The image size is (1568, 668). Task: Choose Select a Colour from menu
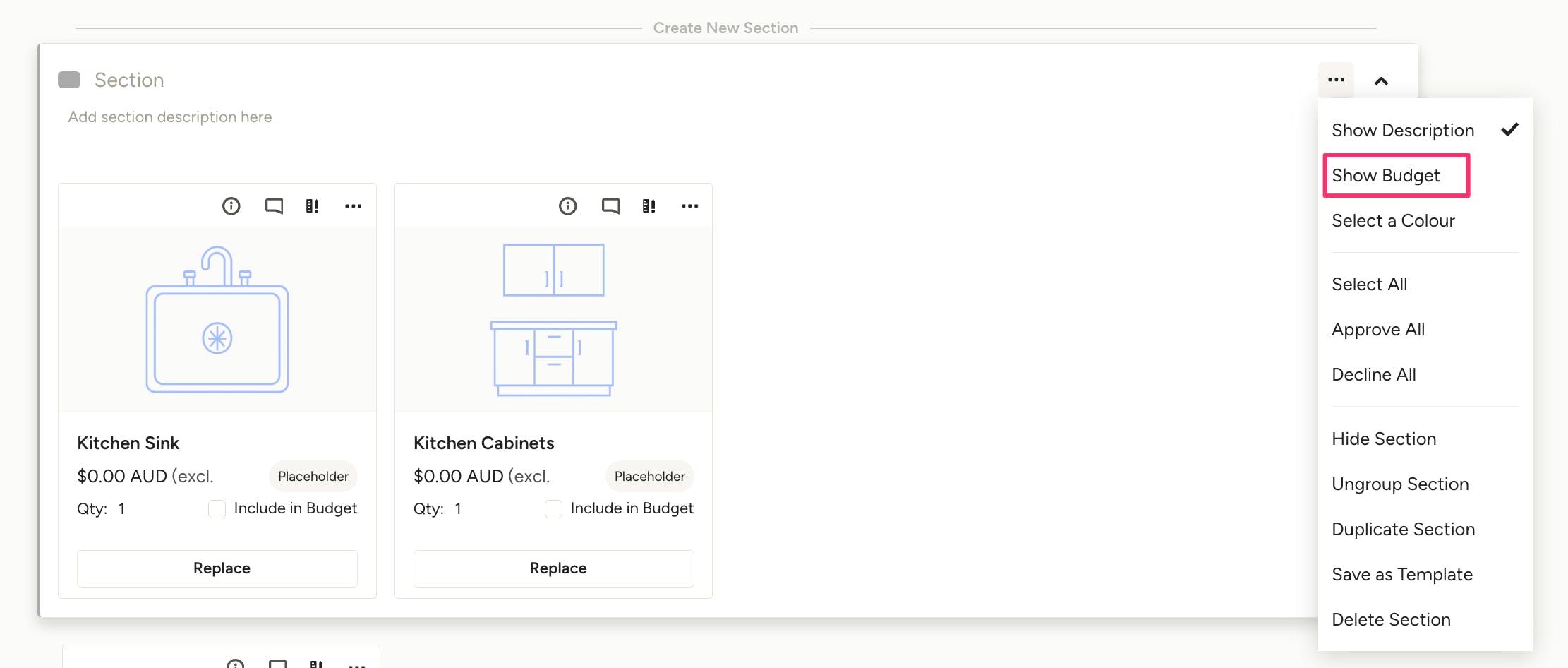click(x=1393, y=221)
